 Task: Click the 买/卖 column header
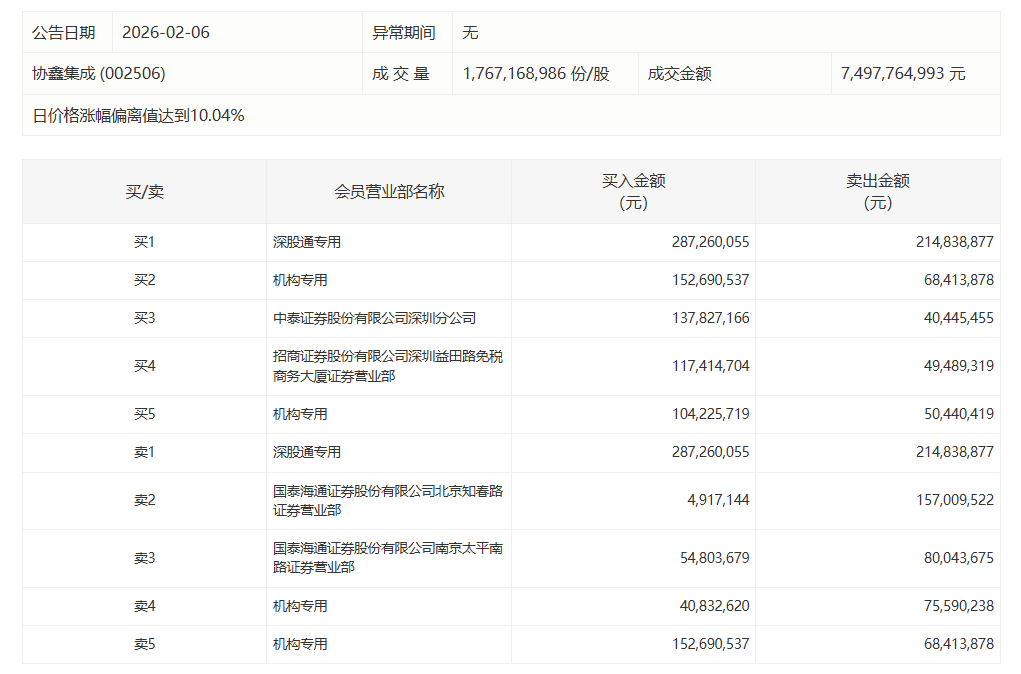(x=144, y=192)
